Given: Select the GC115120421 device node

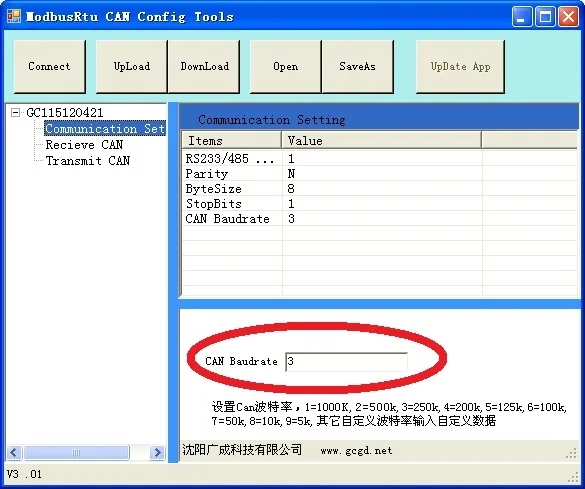Looking at the screenshot, I should 65,113.
